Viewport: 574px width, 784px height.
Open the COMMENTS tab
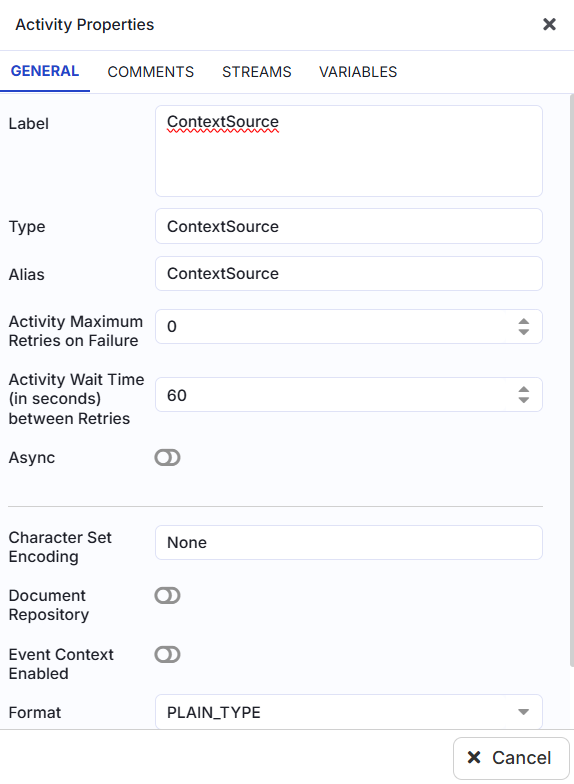coord(150,72)
